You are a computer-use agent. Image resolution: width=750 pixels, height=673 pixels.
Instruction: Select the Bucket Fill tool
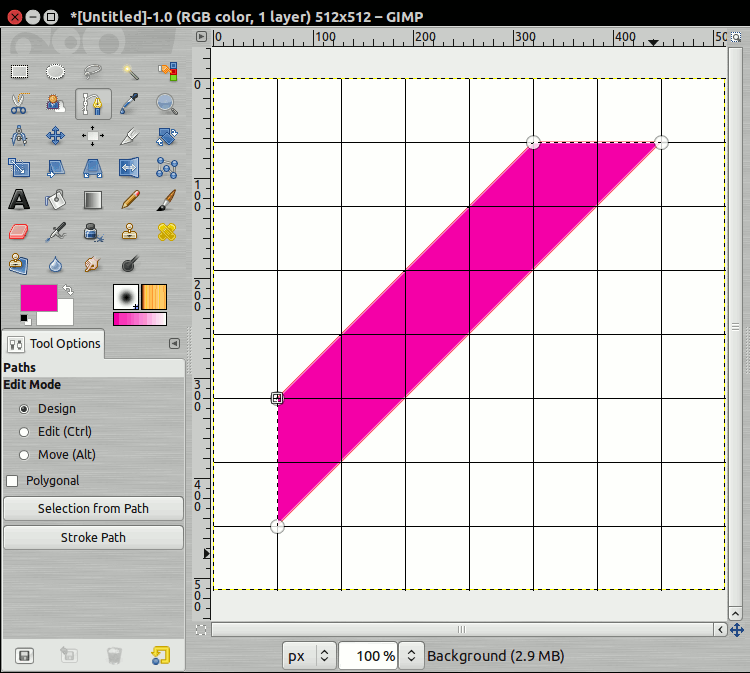55,200
